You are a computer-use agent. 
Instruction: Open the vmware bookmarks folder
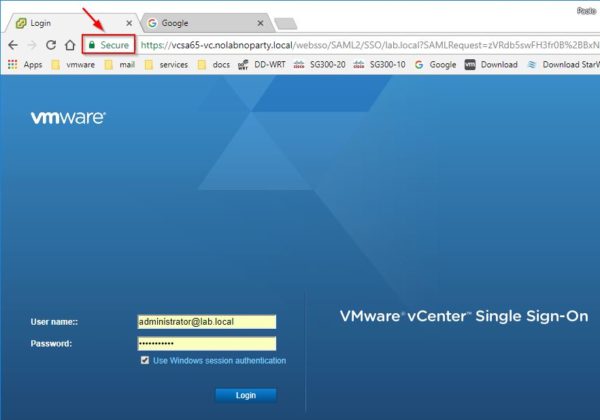[73, 65]
